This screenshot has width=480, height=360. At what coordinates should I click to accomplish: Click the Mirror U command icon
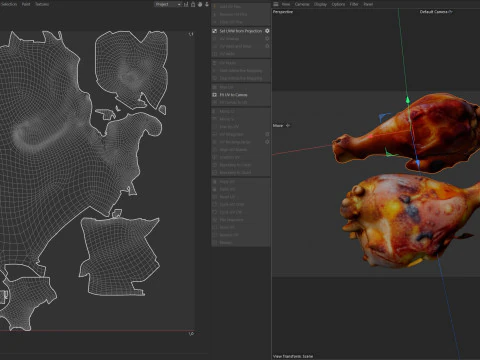click(215, 111)
